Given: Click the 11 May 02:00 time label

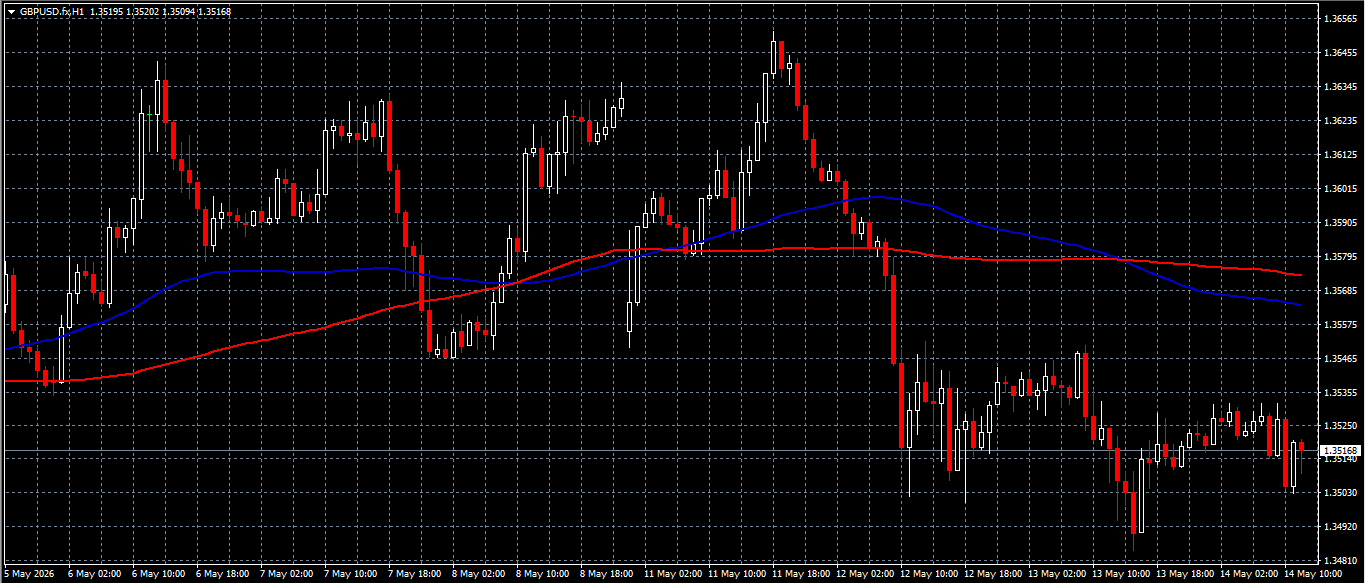Looking at the screenshot, I should click(674, 575).
